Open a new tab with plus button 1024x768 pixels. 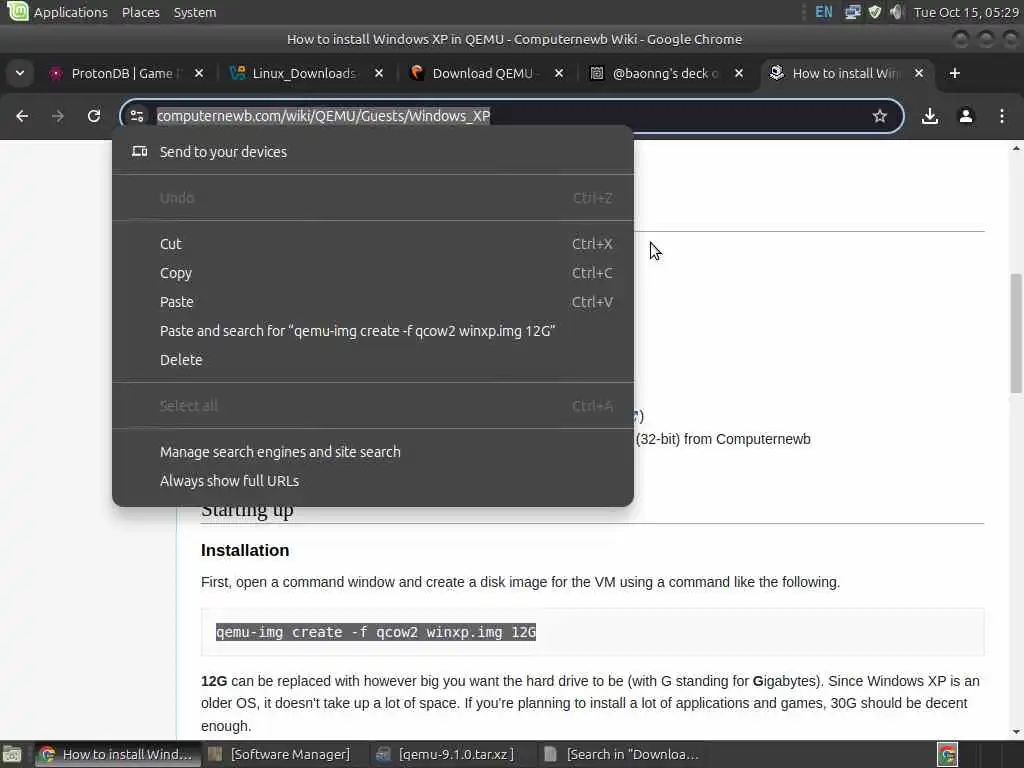[955, 73]
